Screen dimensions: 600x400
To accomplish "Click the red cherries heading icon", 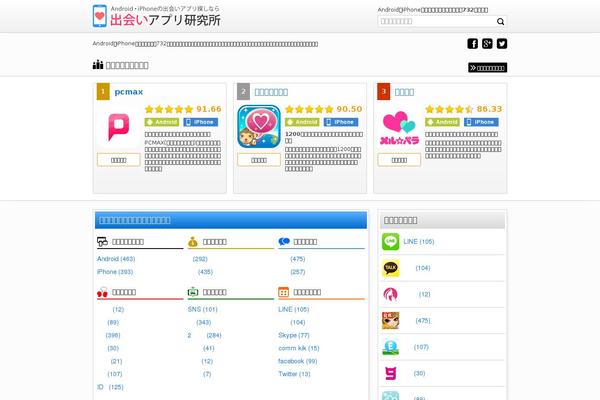I will pyautogui.click(x=102, y=292).
